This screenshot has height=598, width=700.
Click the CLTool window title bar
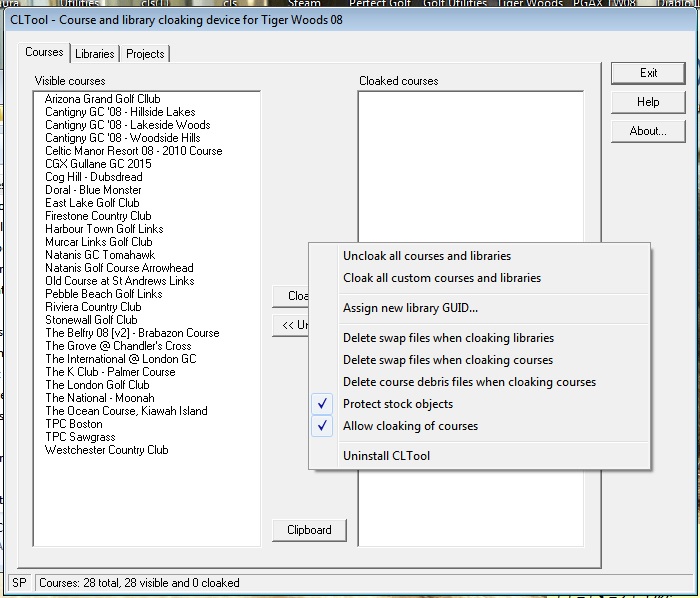tap(350, 20)
